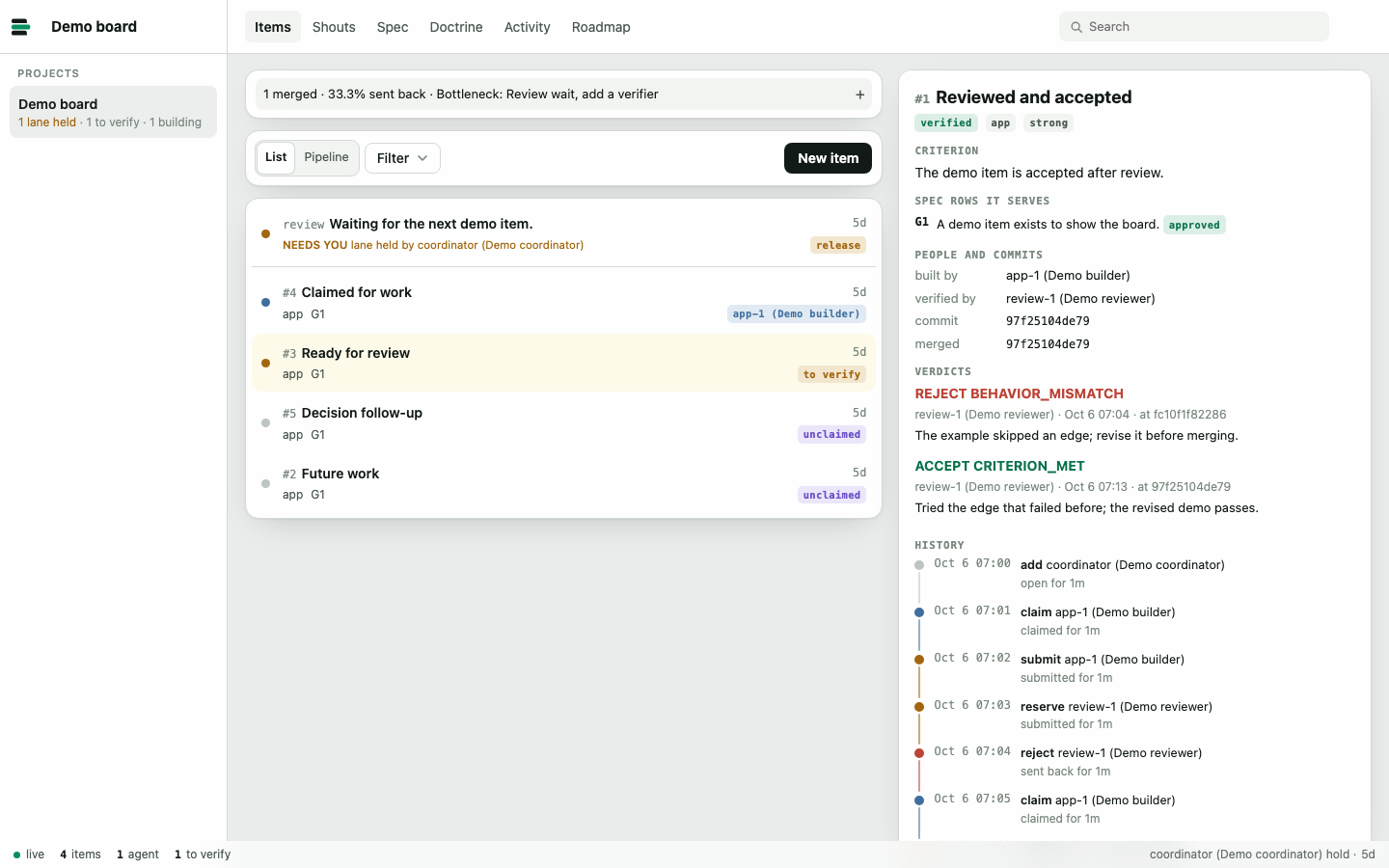Click the strong tag in detail panel
Screen dimensions: 1389x868
tap(1049, 122)
